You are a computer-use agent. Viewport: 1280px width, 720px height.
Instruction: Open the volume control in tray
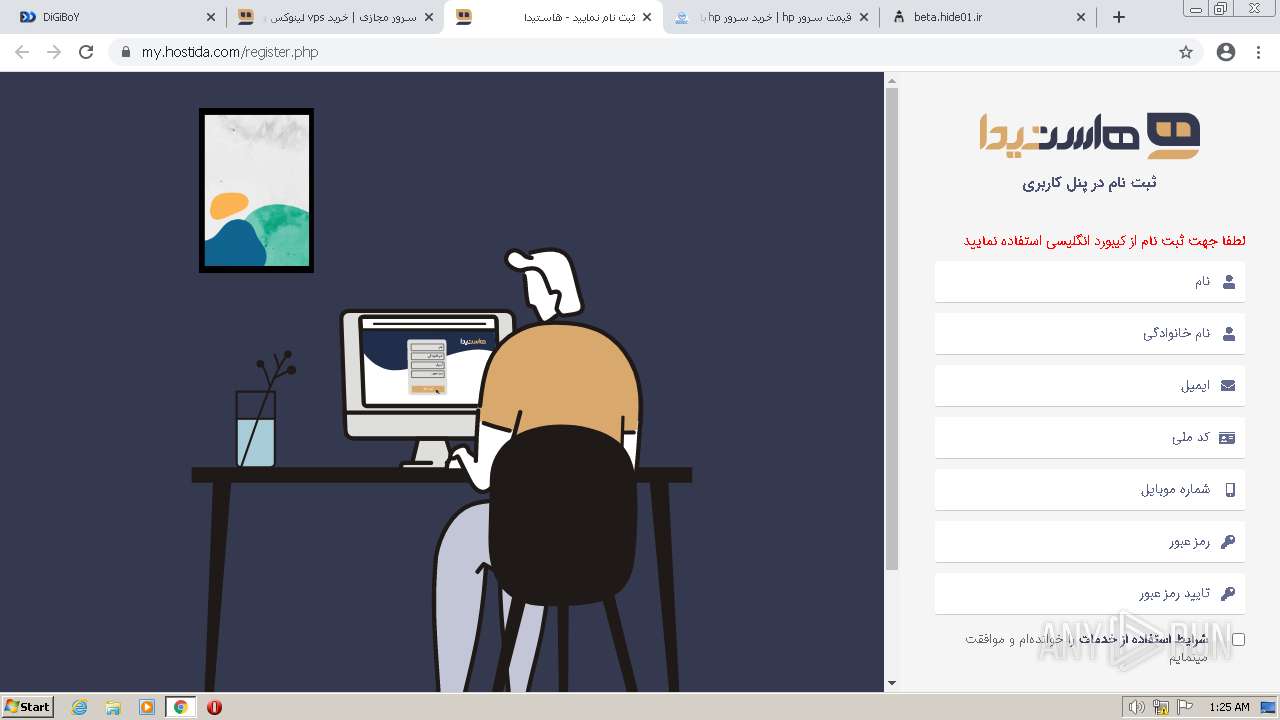click(1137, 707)
